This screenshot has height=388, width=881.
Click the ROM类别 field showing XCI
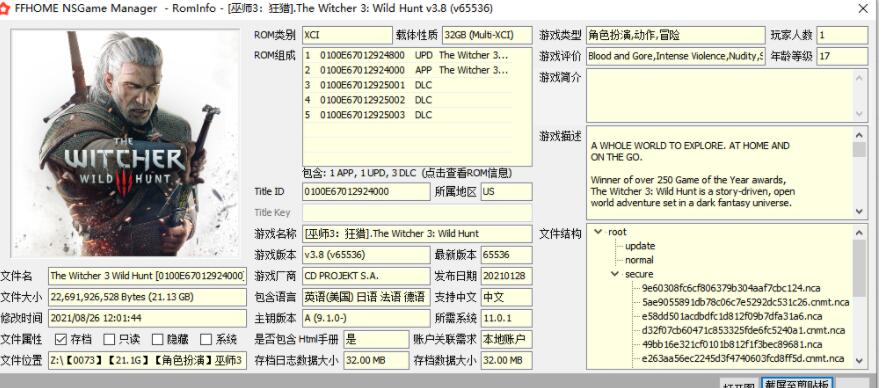[x=347, y=35]
